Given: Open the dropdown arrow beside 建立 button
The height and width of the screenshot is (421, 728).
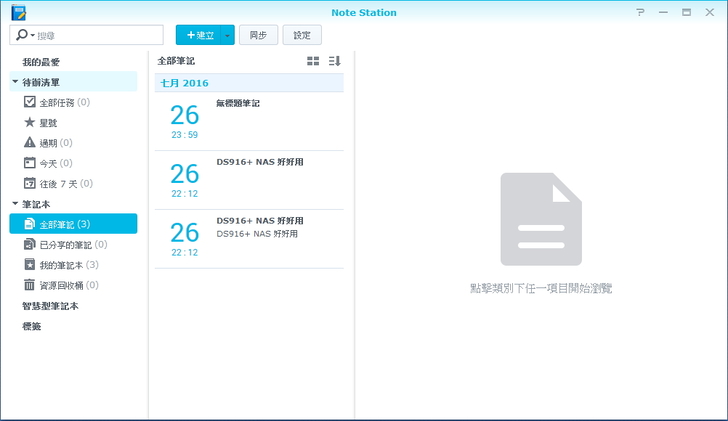Looking at the screenshot, I should [228, 35].
